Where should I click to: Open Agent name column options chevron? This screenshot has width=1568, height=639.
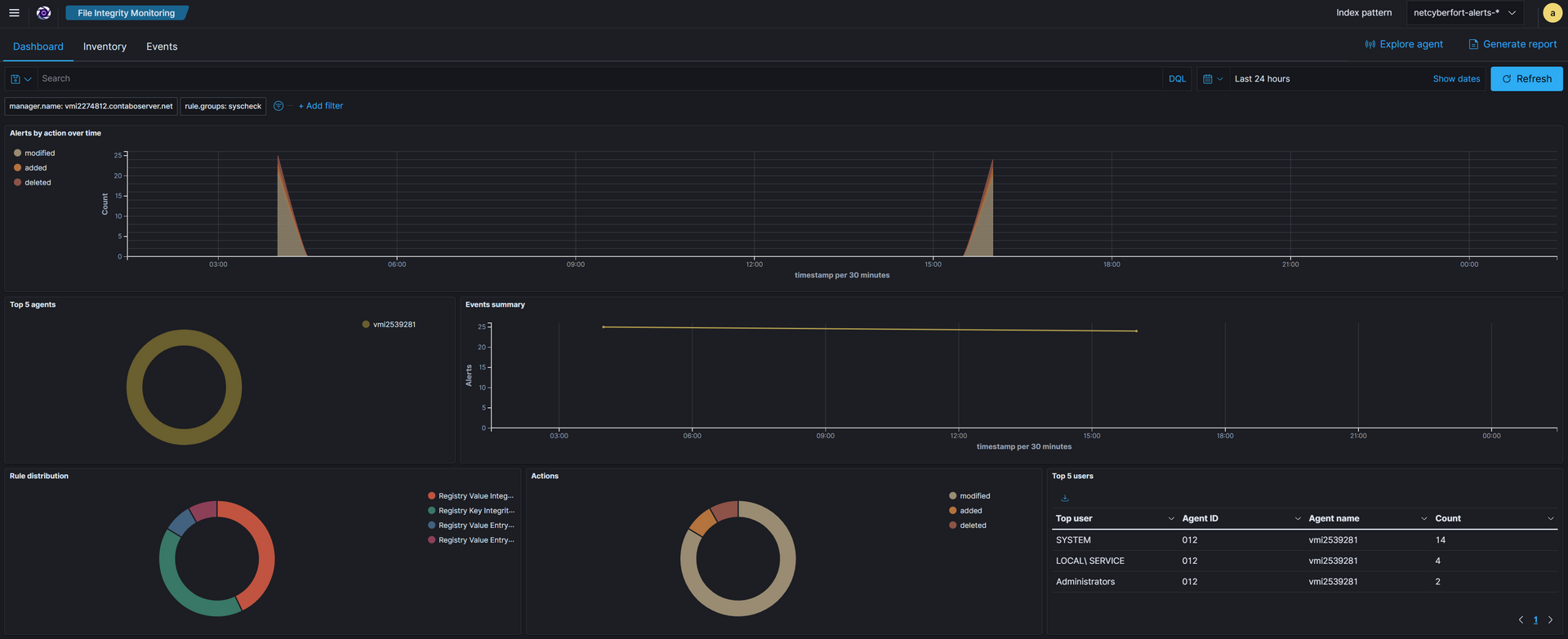1423,519
